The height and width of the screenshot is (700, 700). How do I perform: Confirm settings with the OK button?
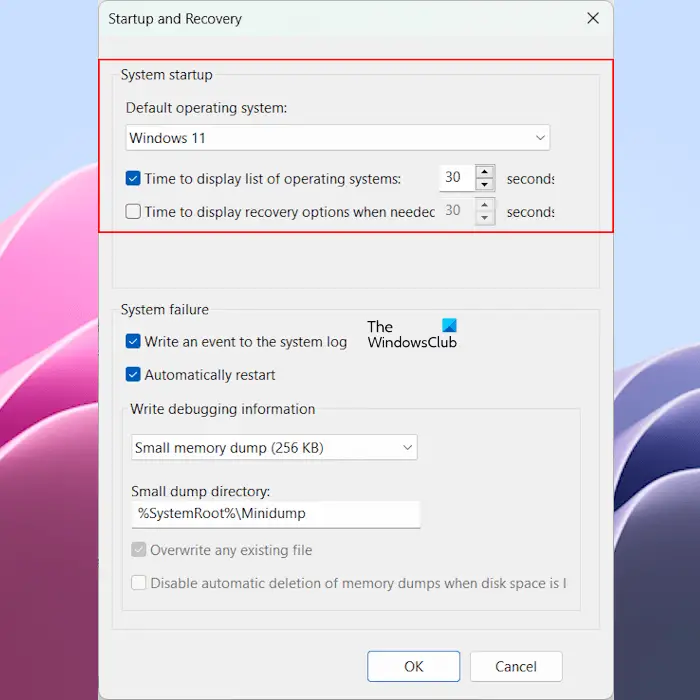pyautogui.click(x=413, y=666)
